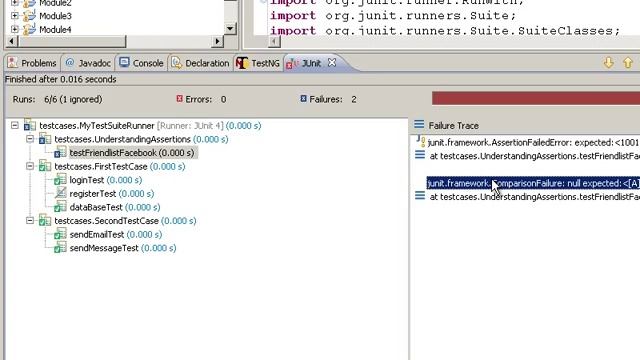Click project tree horizontal scroll right arrow
The width and height of the screenshot is (640, 360).
tap(218, 41)
